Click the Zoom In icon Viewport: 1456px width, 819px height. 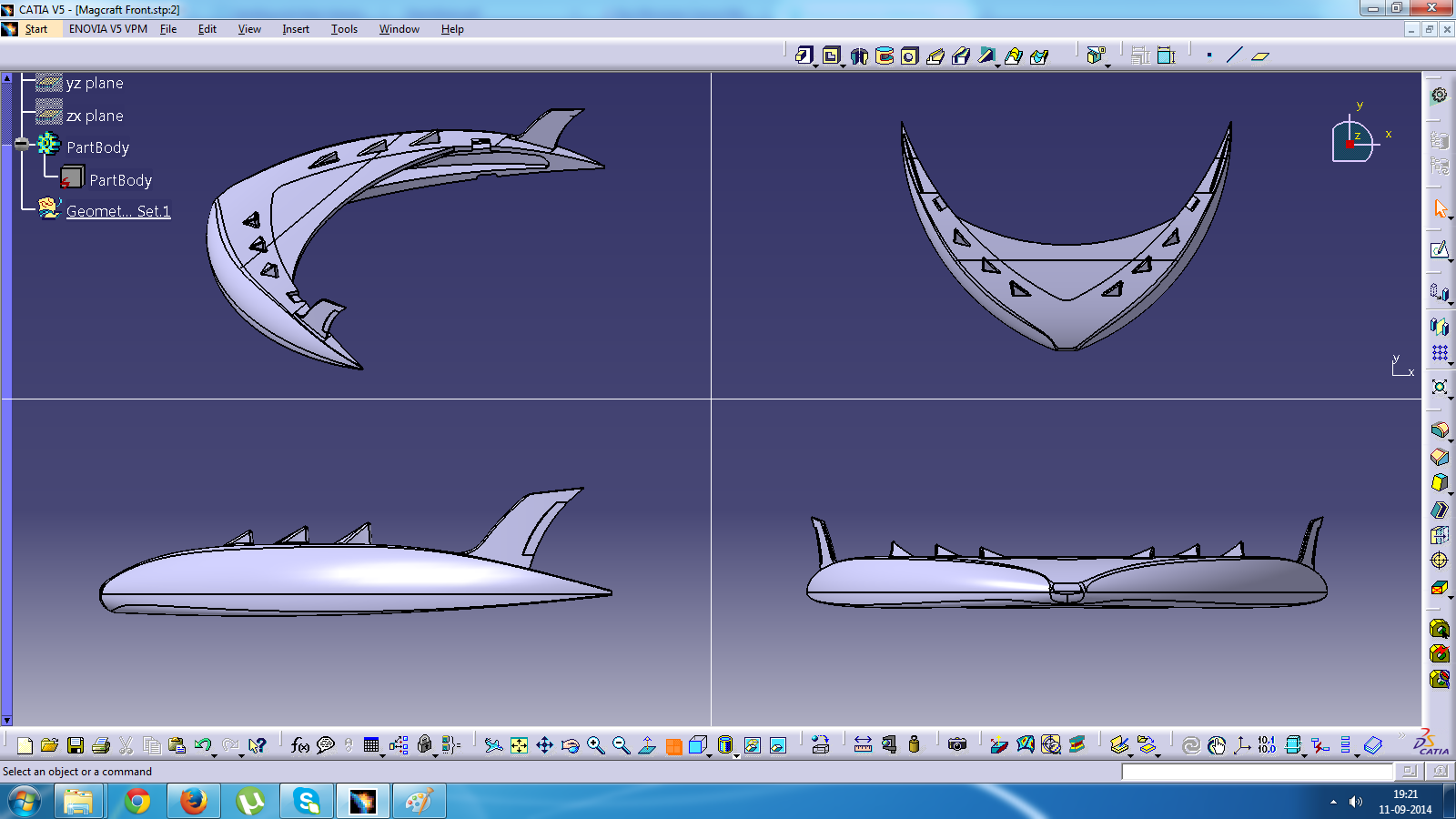point(595,745)
